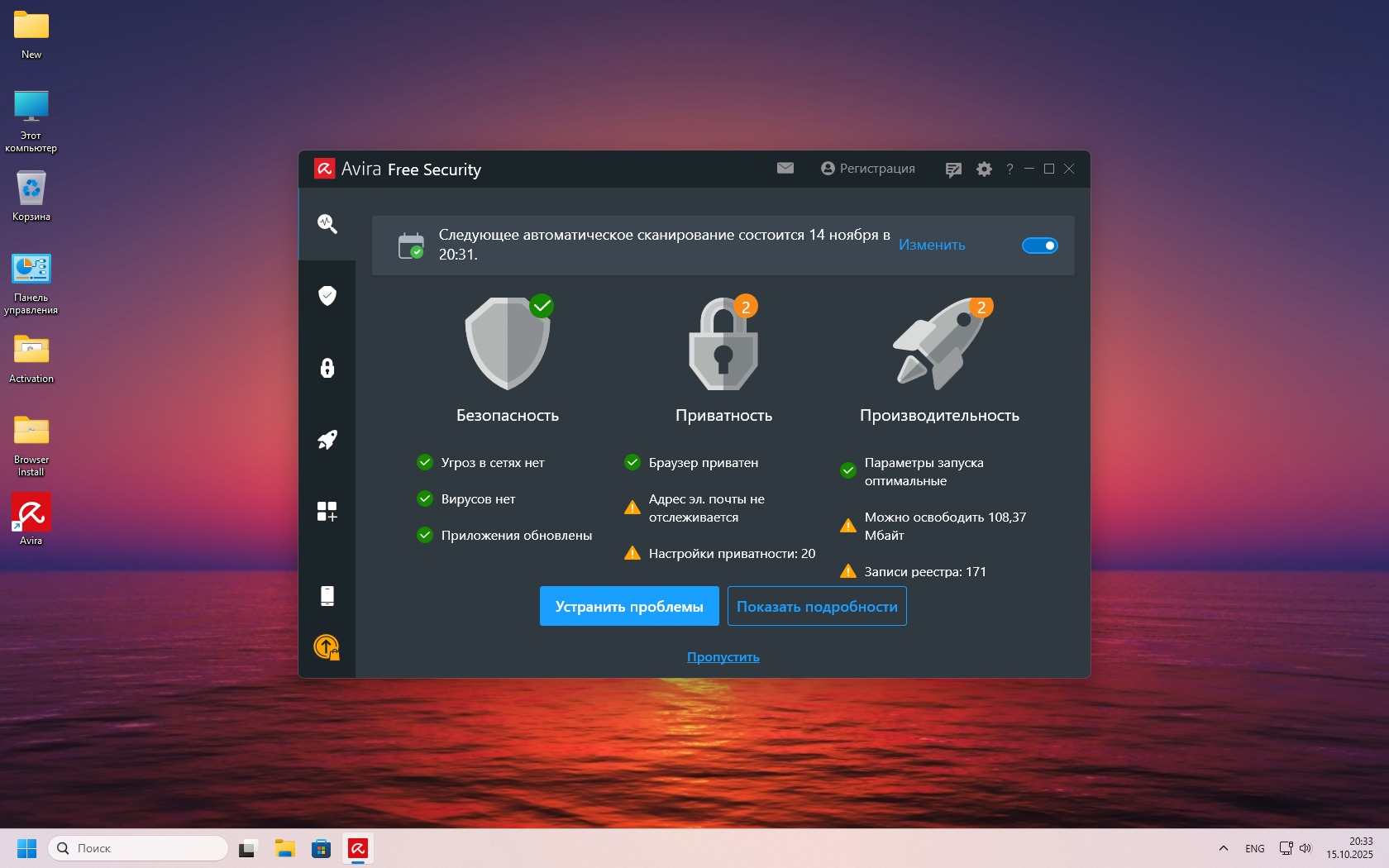This screenshot has width=1389, height=868.
Task: Open the Status scan icon in sidebar
Action: pyautogui.click(x=327, y=223)
